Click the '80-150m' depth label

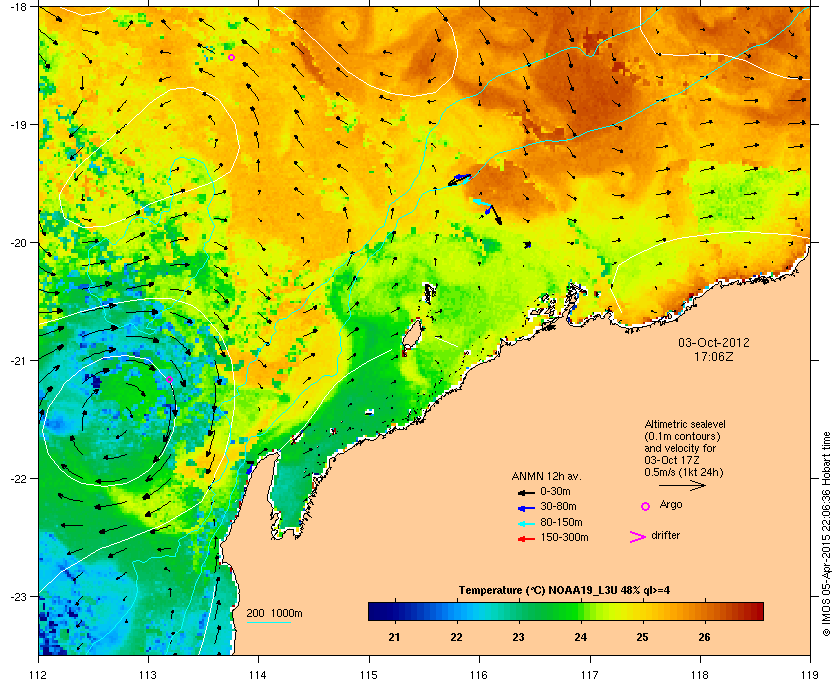pyautogui.click(x=561, y=522)
